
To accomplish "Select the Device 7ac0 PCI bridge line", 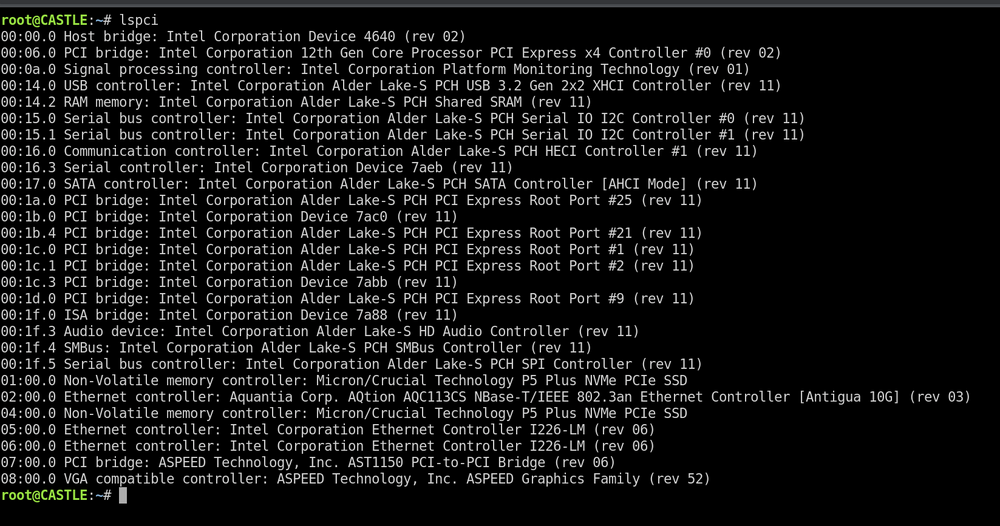I will click(229, 217).
